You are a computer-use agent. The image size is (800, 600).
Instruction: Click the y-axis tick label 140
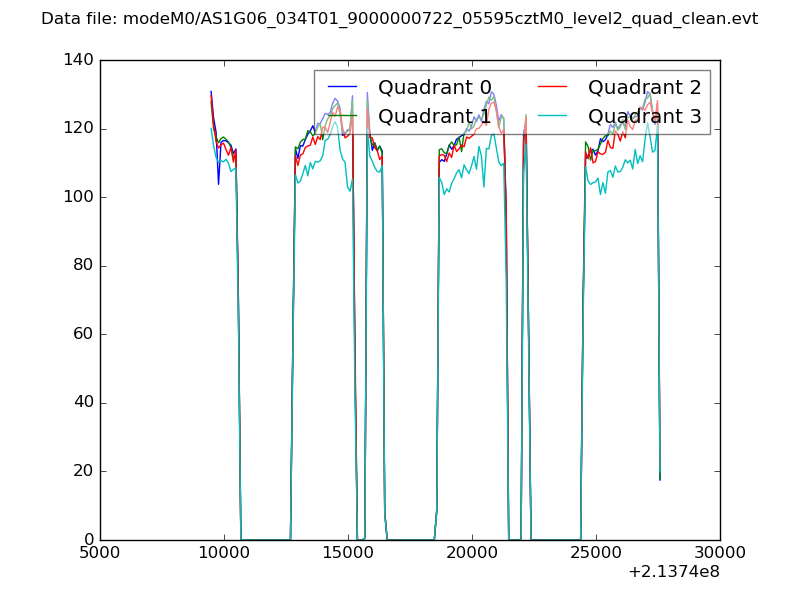click(82, 61)
